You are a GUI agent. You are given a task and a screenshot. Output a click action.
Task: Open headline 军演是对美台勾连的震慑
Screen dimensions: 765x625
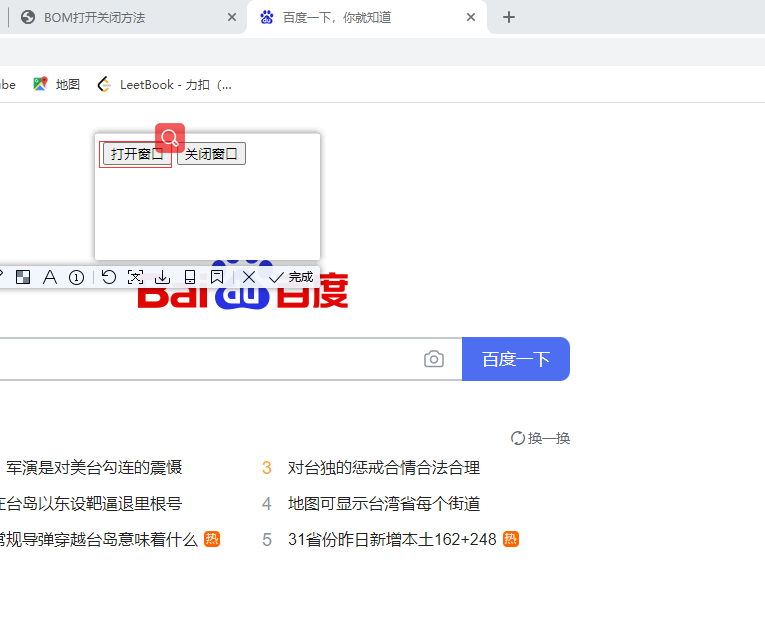coord(94,467)
